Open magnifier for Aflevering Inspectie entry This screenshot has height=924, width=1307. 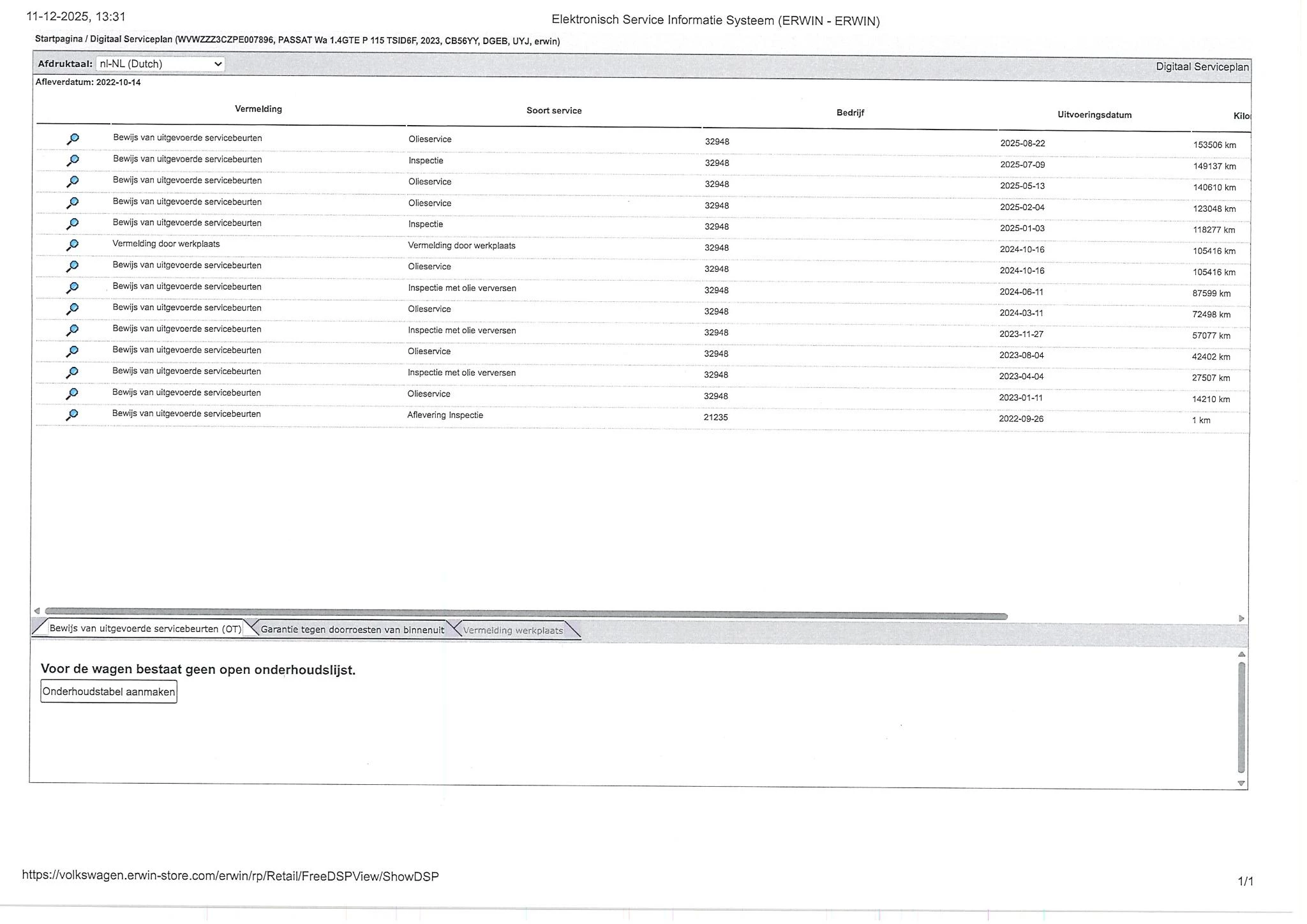73,415
